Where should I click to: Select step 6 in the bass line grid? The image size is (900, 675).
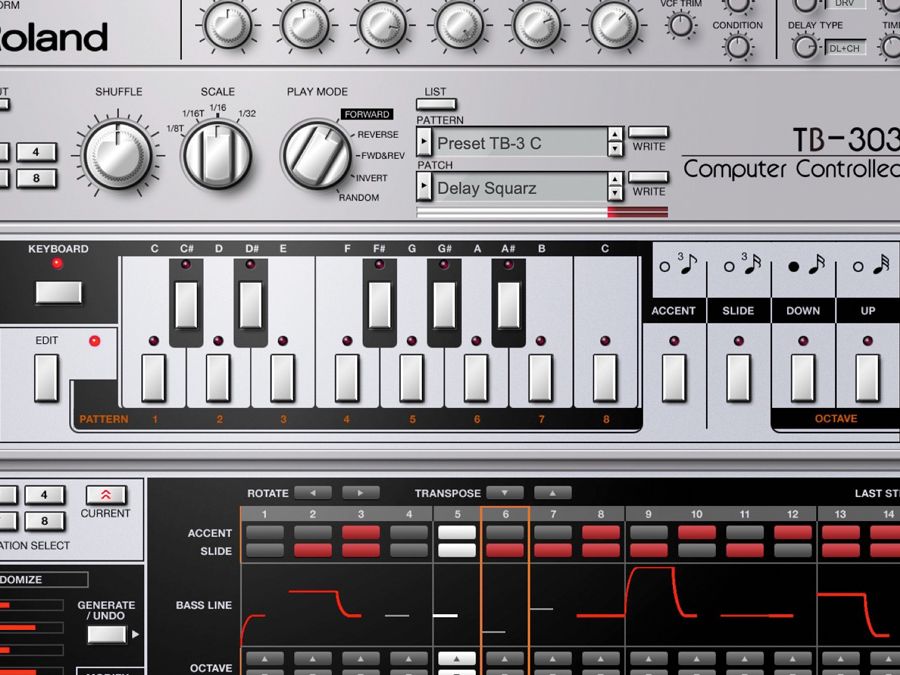505,604
